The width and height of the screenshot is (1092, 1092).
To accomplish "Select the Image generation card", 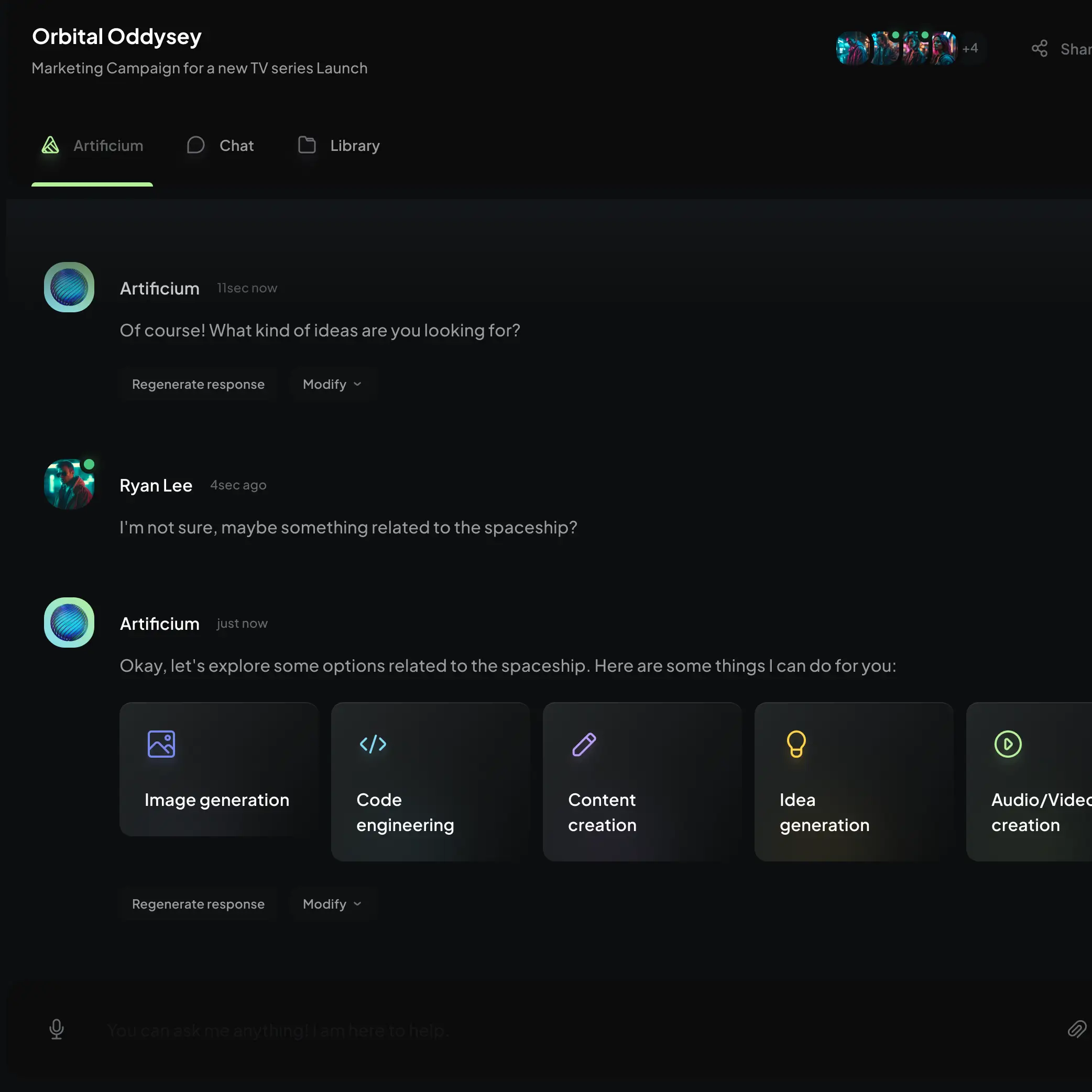I will click(x=219, y=769).
